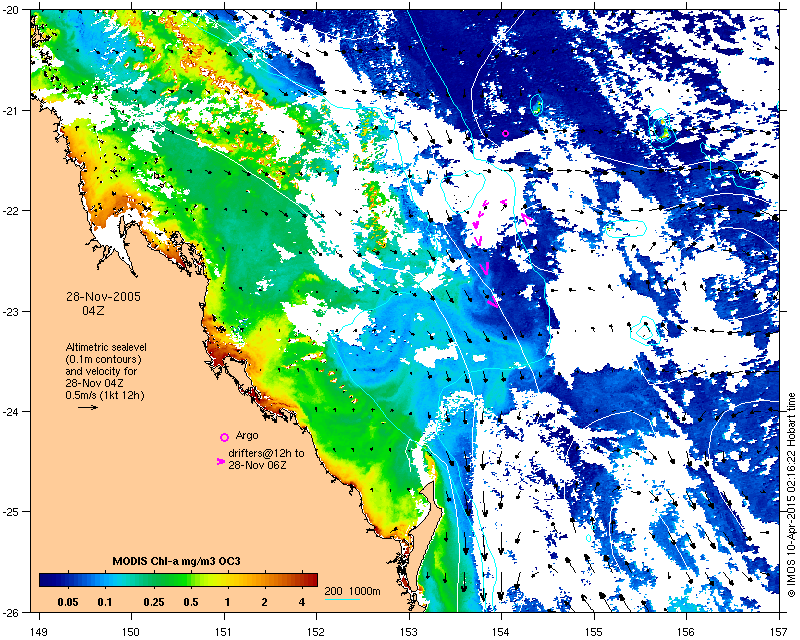The image size is (800, 640).
Task: Click the green middle of the chlorophyll colorbar
Action: point(178,580)
